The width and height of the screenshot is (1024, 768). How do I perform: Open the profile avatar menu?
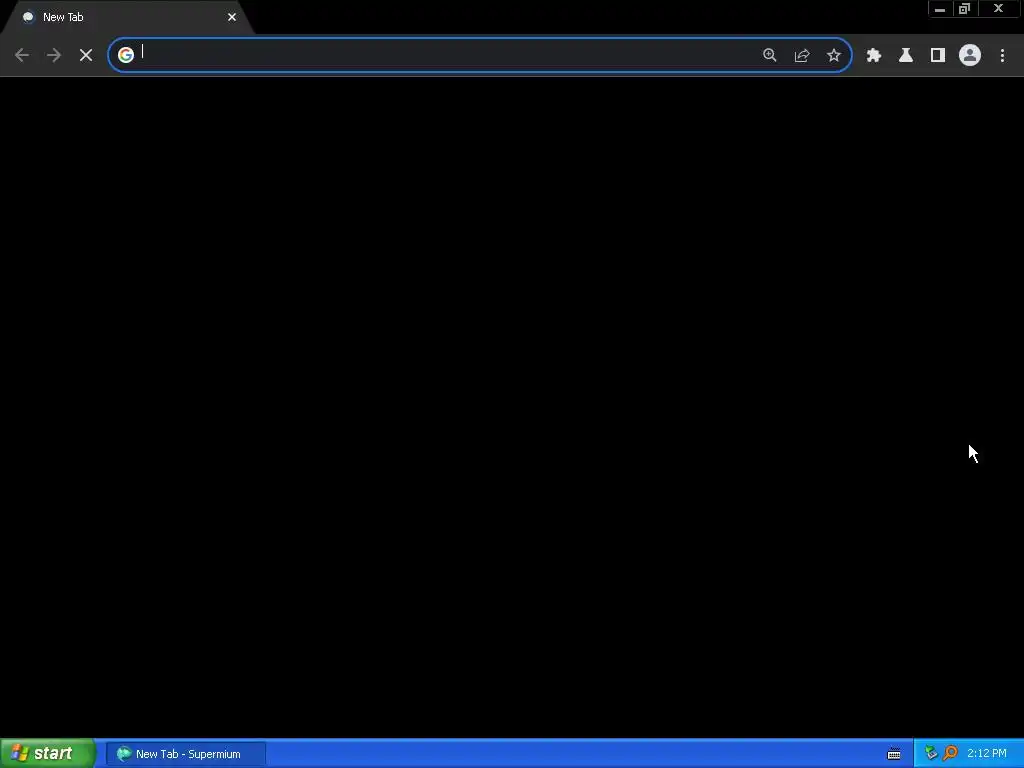[970, 56]
